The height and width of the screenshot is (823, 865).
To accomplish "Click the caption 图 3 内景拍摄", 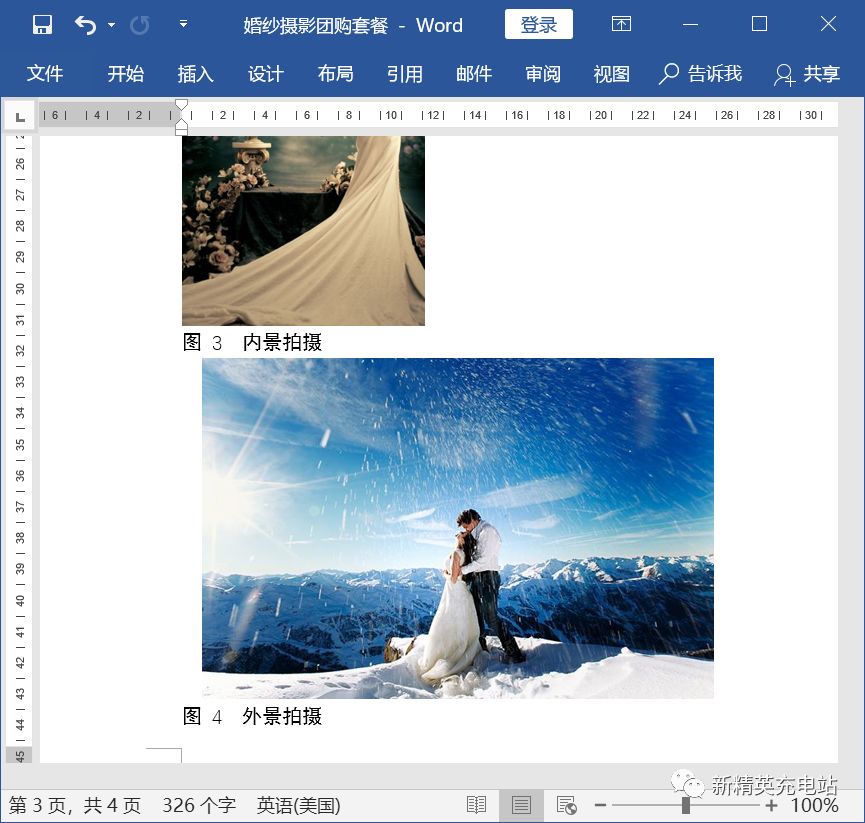I will click(252, 343).
